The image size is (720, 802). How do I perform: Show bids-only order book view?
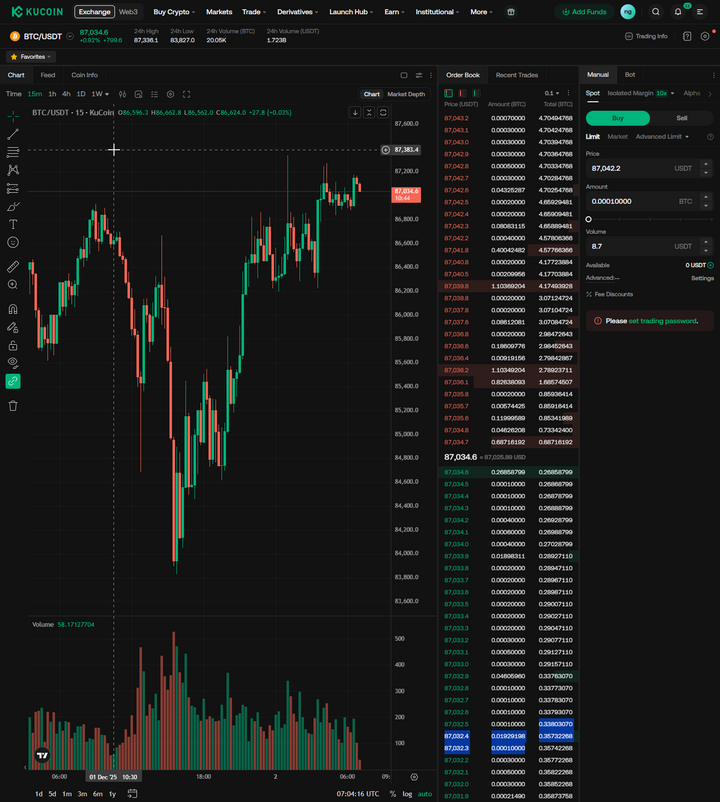click(476, 93)
